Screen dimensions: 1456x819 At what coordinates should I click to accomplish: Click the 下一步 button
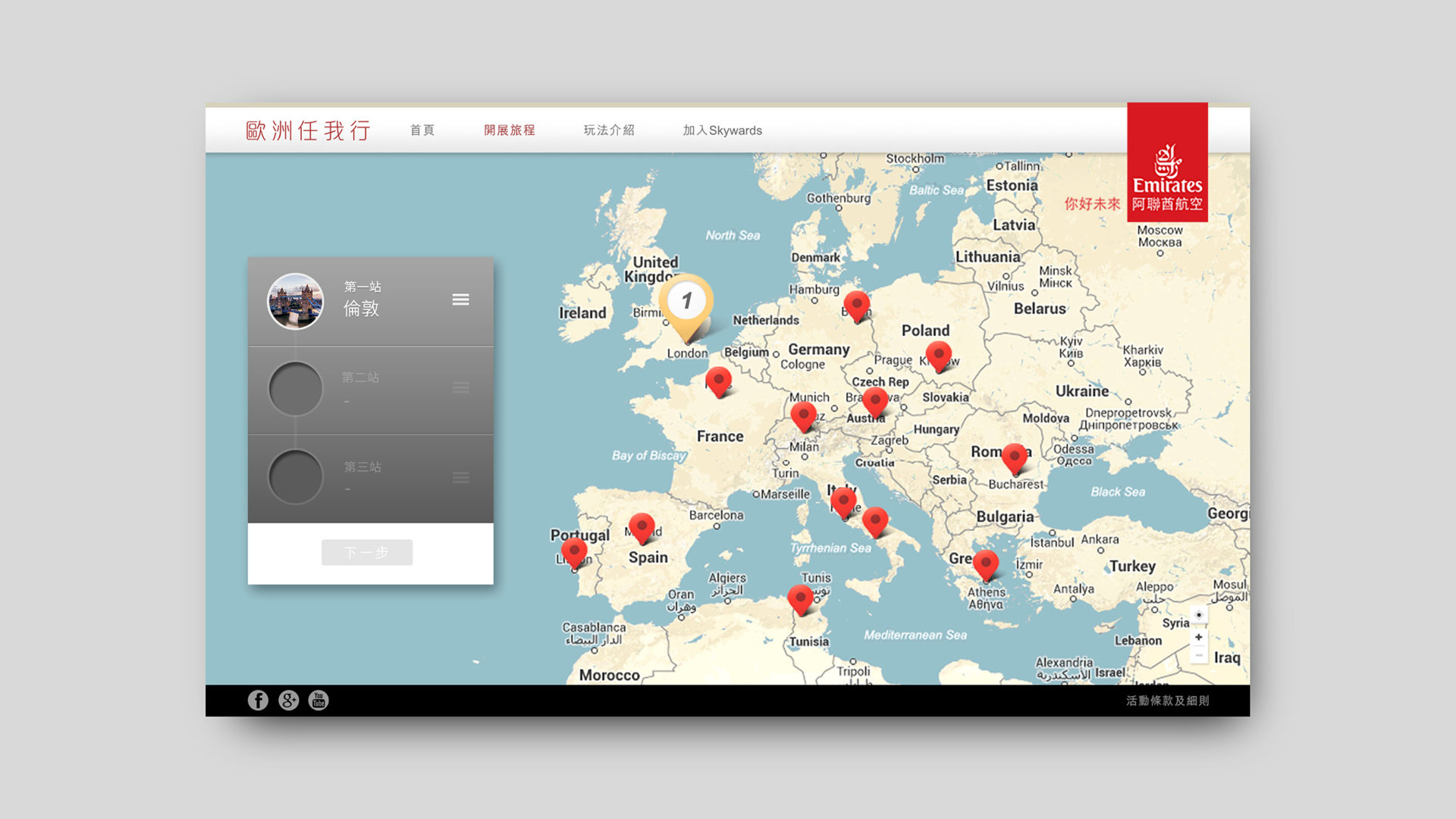367,553
